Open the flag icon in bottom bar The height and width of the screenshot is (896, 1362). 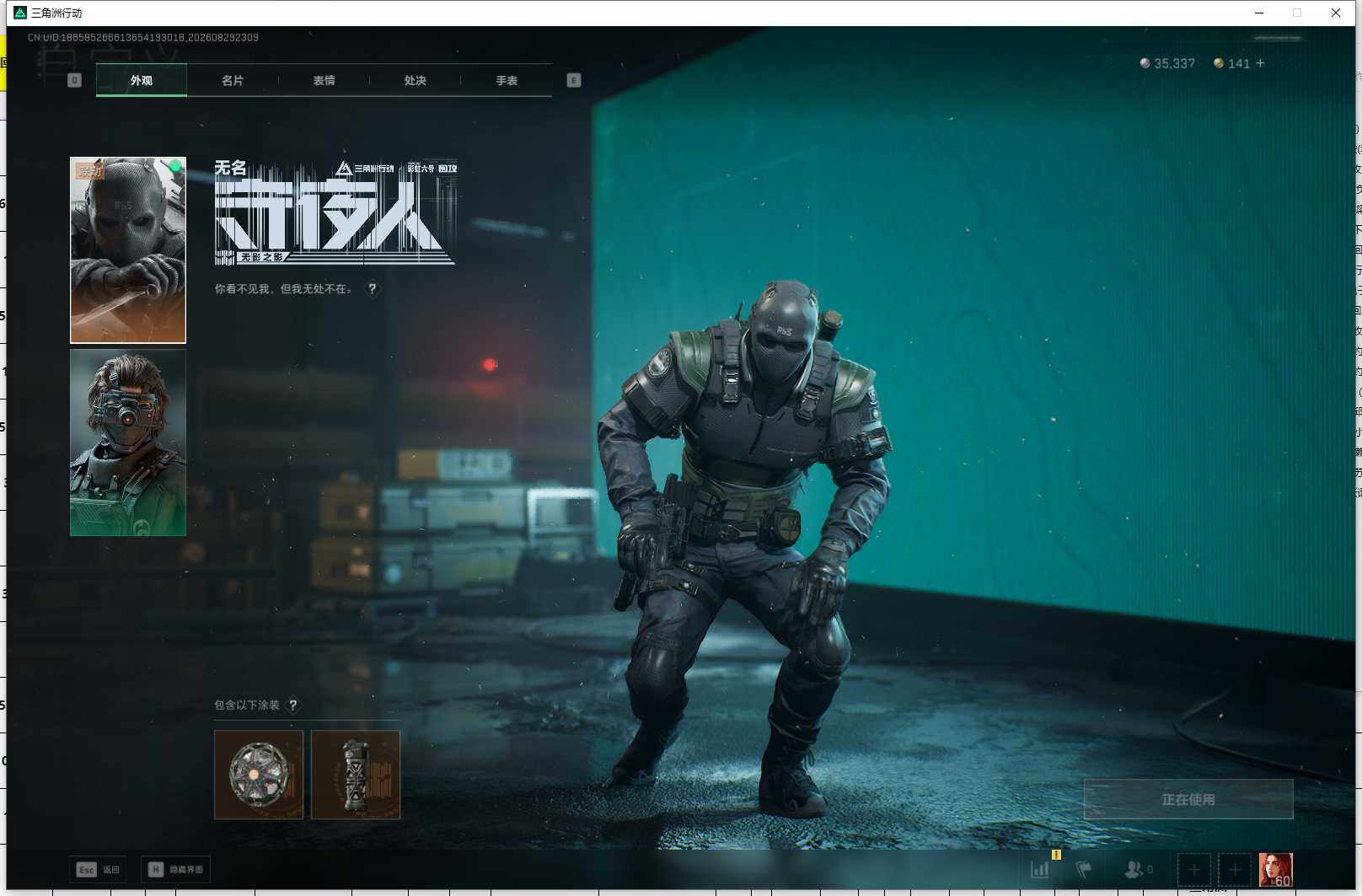click(x=1084, y=869)
